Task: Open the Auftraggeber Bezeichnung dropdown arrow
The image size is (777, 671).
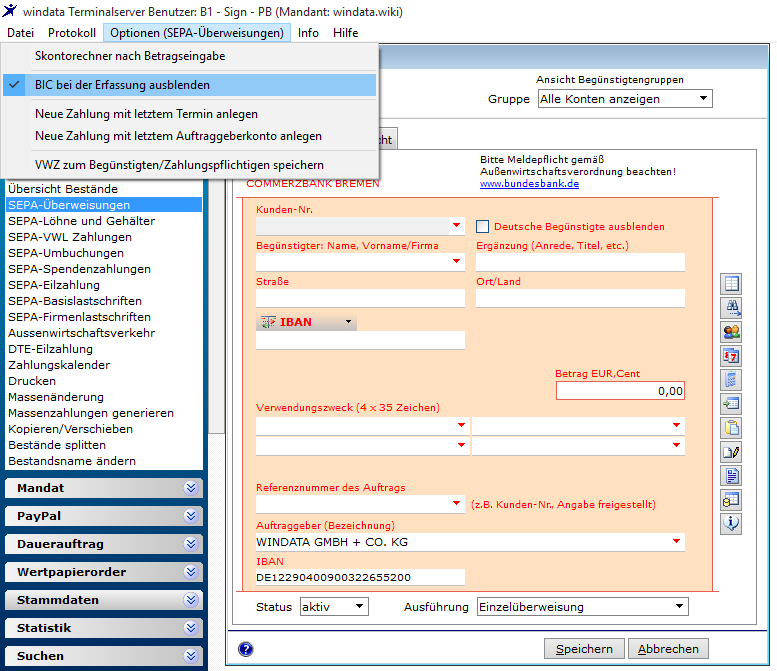Action: click(x=676, y=541)
